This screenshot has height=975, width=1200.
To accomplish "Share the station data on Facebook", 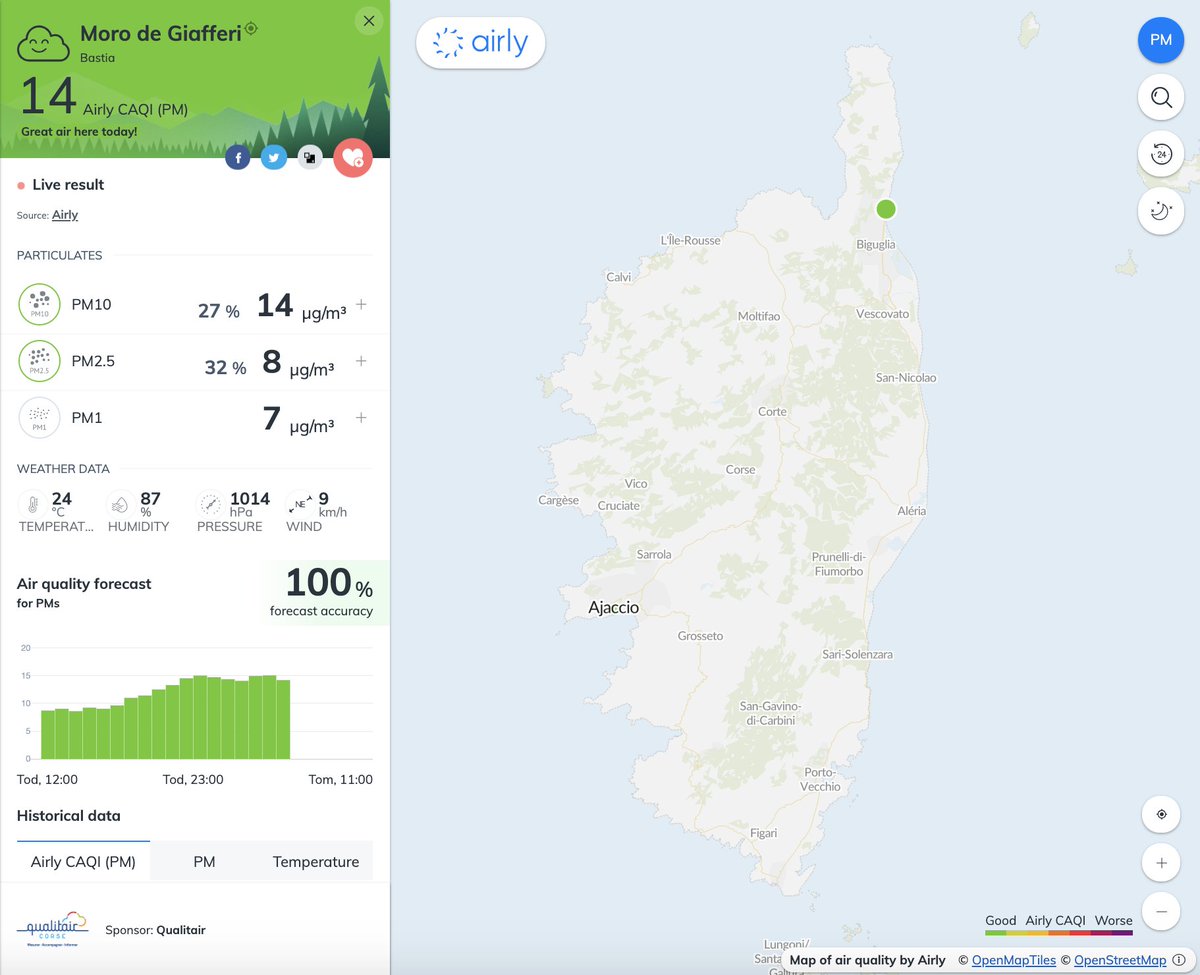I will point(237,157).
